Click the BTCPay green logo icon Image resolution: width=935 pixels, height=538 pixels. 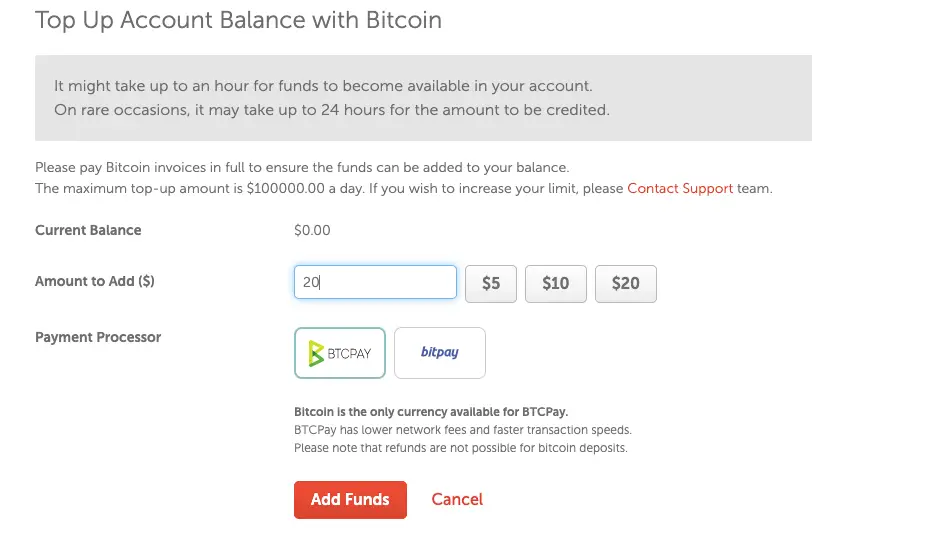316,353
